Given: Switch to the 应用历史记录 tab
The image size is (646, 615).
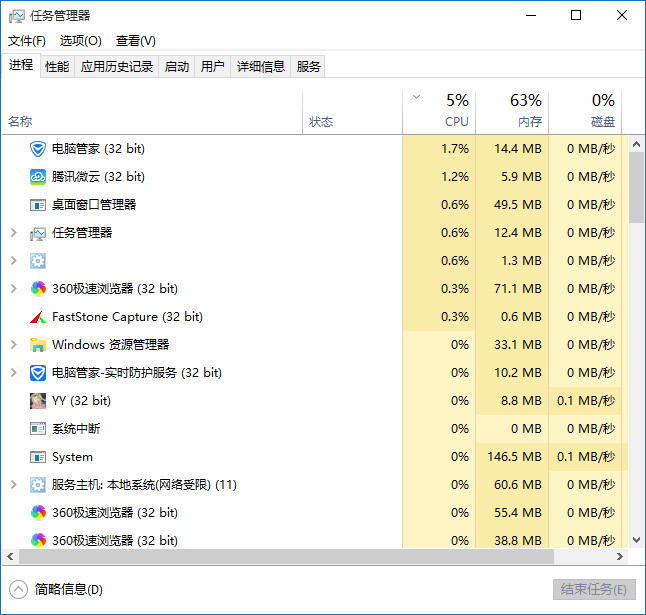Looking at the screenshot, I should 117,66.
